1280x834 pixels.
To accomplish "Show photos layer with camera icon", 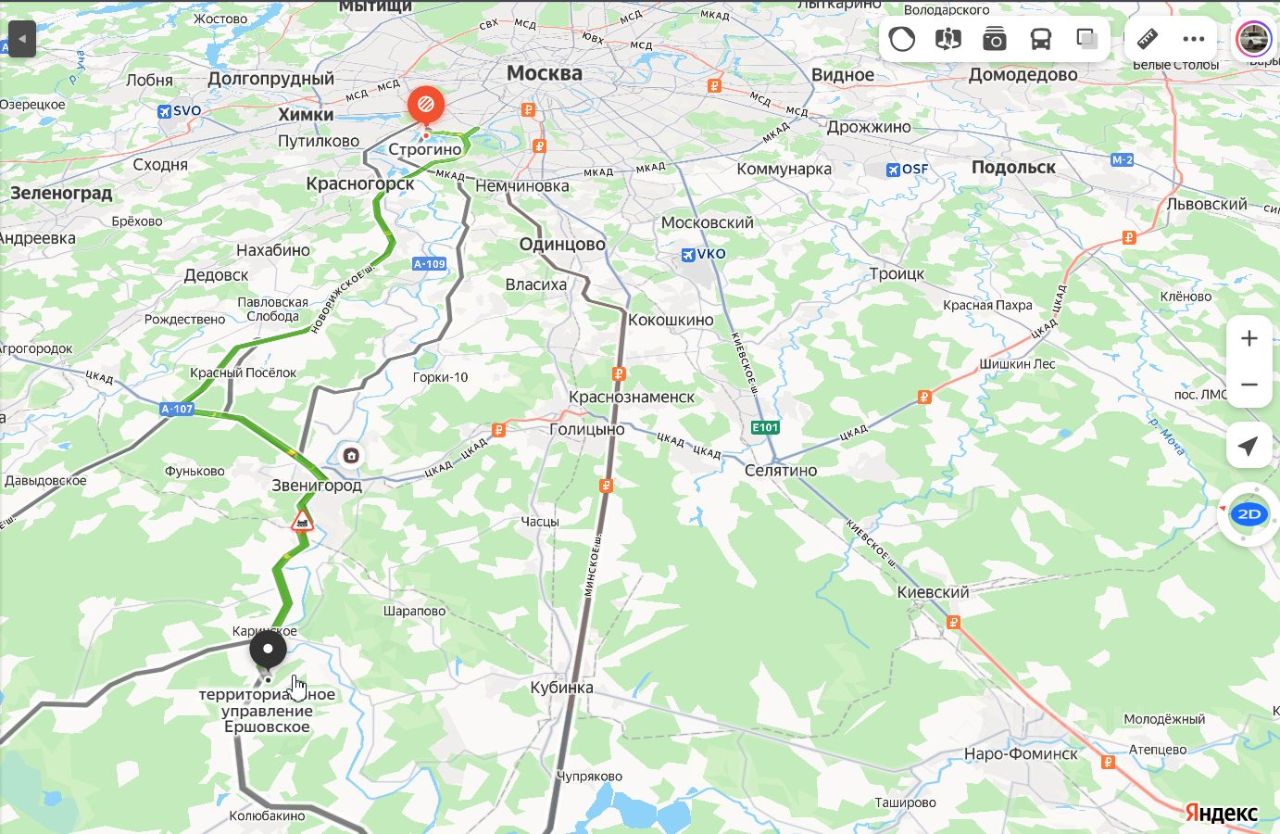I will [x=994, y=39].
